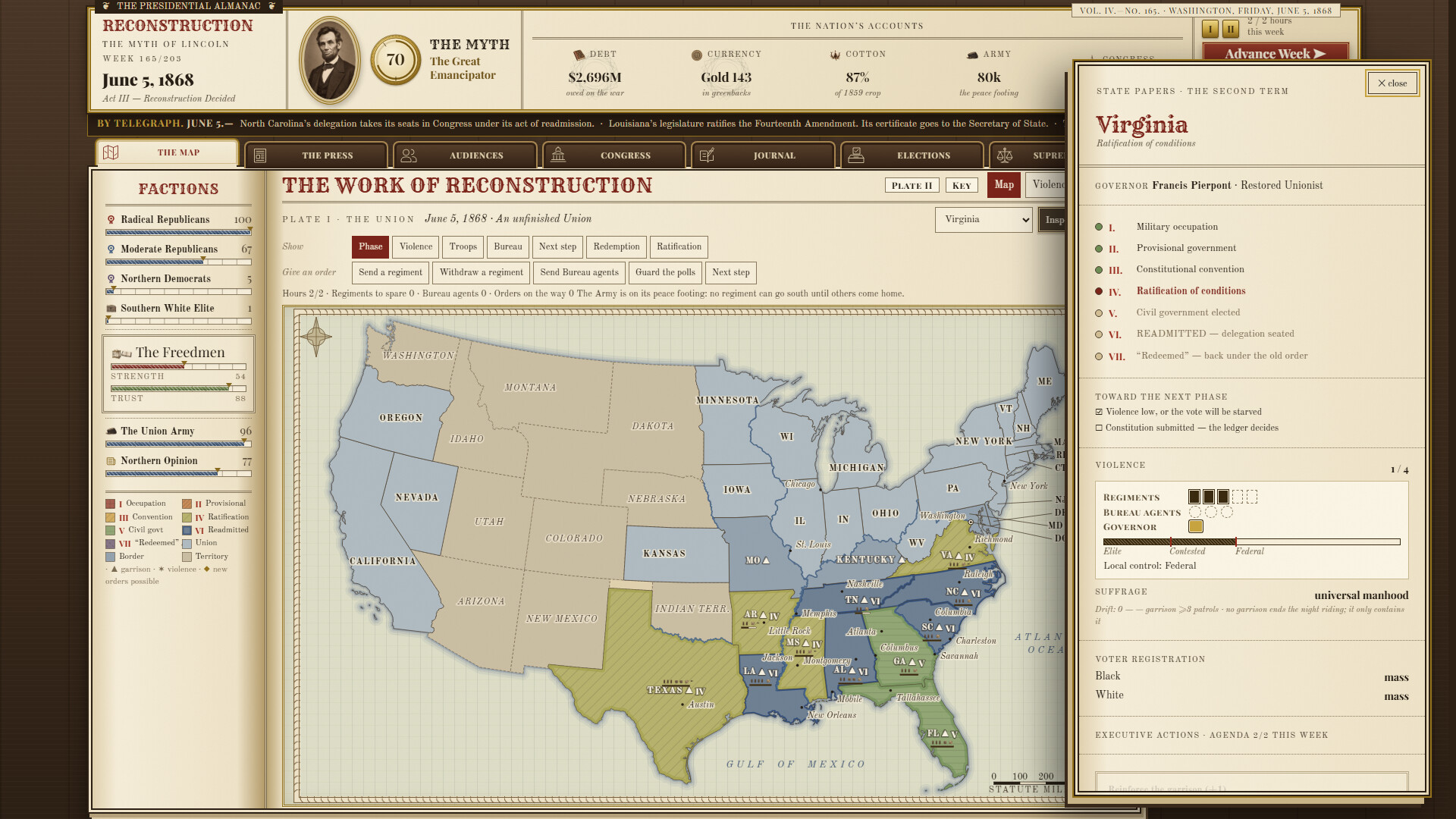This screenshot has width=1456, height=819.
Task: Click the Freedmen book icon
Action: (x=121, y=353)
